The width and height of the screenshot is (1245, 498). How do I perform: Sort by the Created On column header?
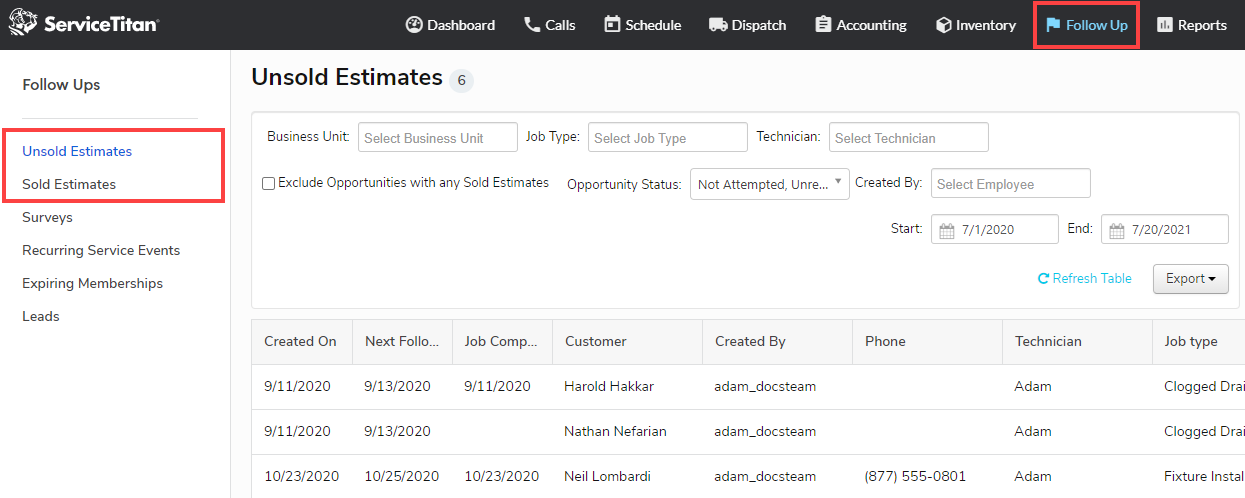point(300,341)
